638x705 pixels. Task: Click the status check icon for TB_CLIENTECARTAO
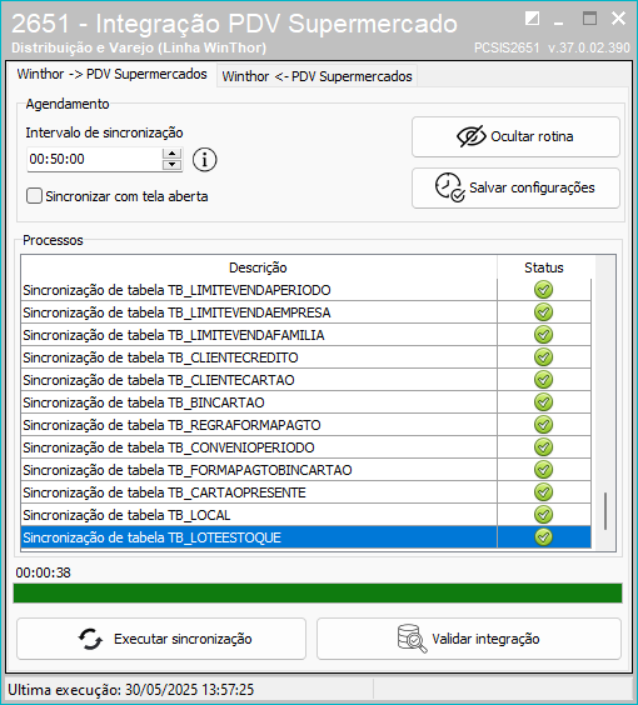point(544,380)
